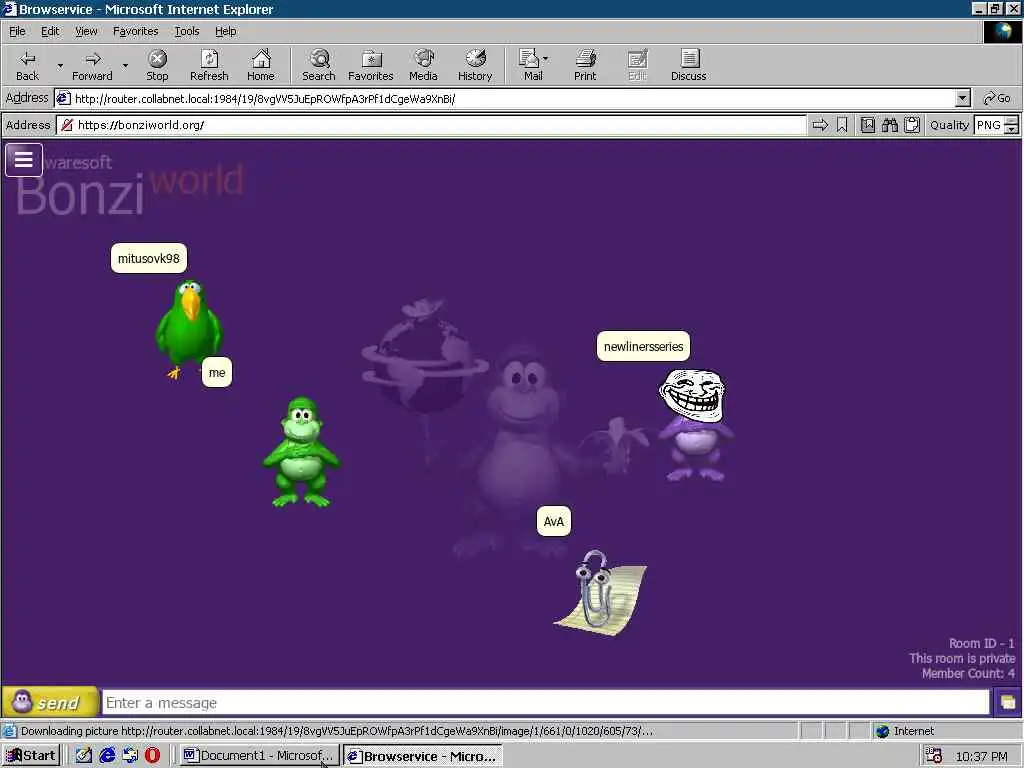The image size is (1024, 768).
Task: Open the Help menu
Action: coord(225,31)
